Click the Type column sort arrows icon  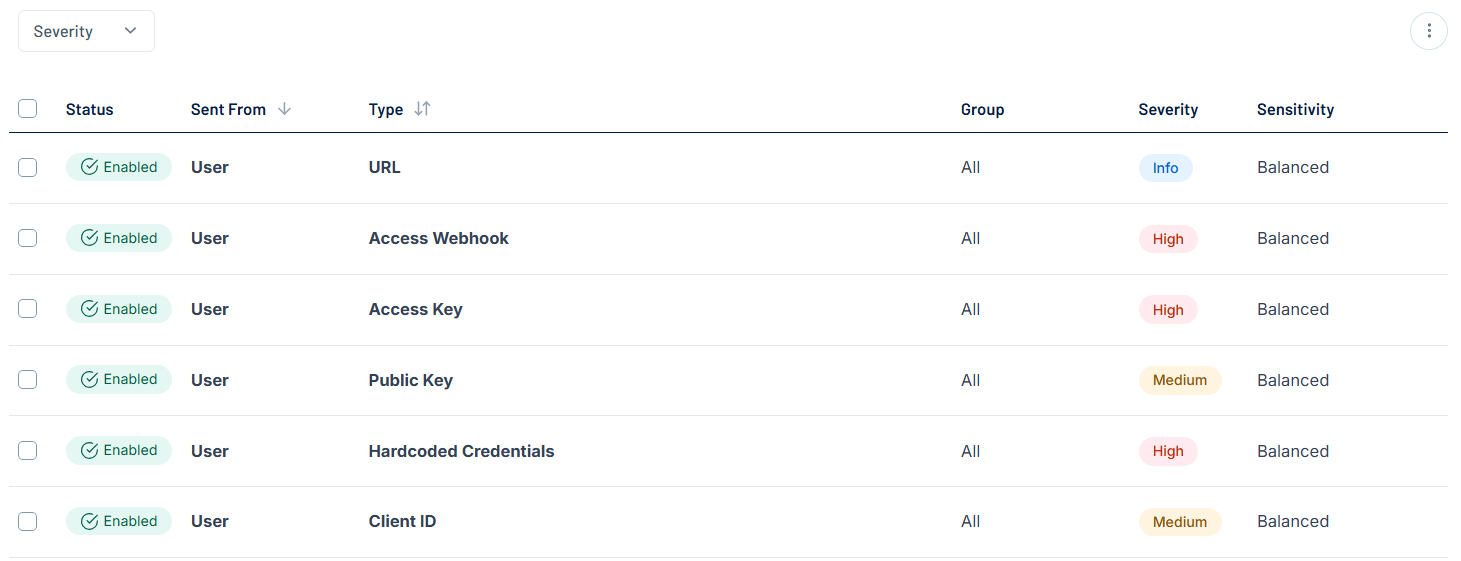point(422,109)
